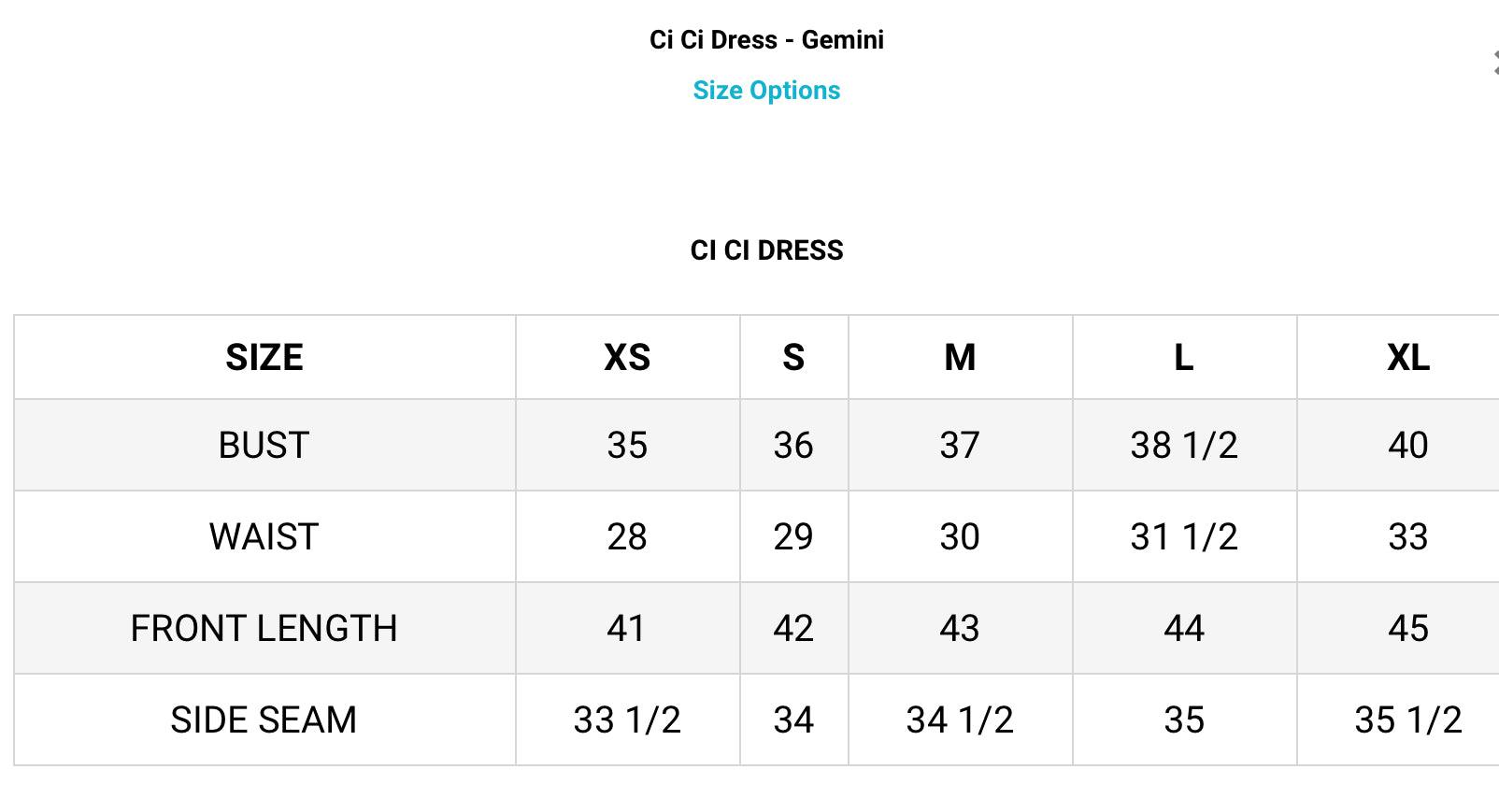Select the XL size column header
Screen dimensions: 1499x812
click(x=1407, y=358)
